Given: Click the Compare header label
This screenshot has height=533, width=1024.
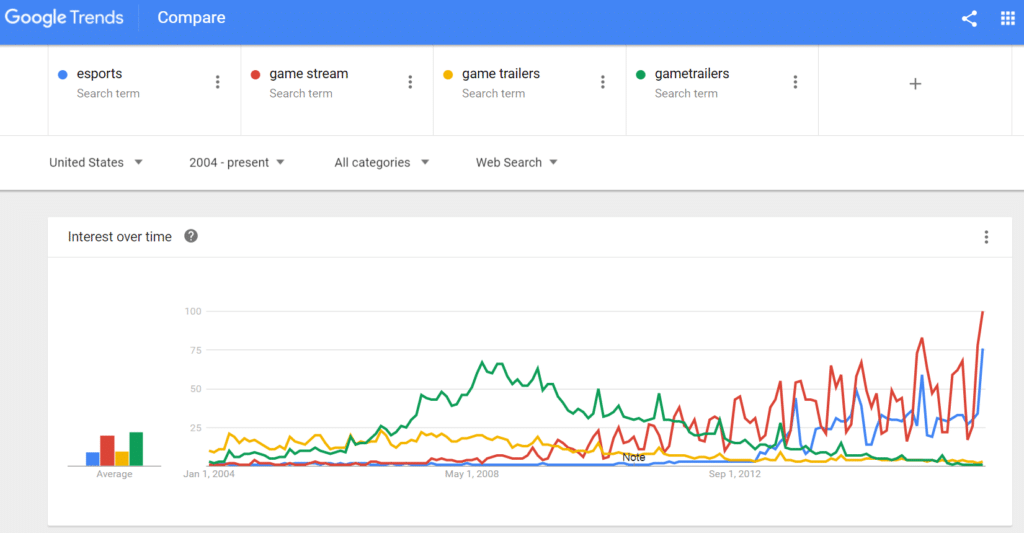Looking at the screenshot, I should pos(191,18).
